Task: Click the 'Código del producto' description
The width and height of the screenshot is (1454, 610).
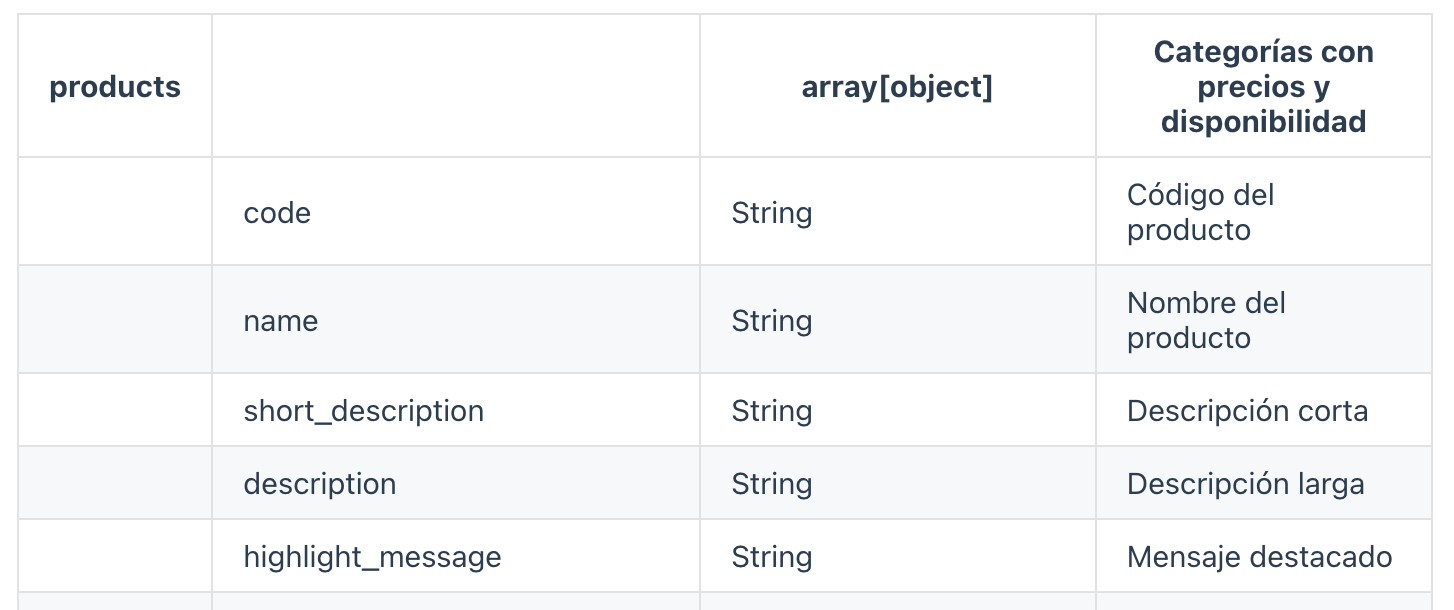Action: pyautogui.click(x=1200, y=212)
